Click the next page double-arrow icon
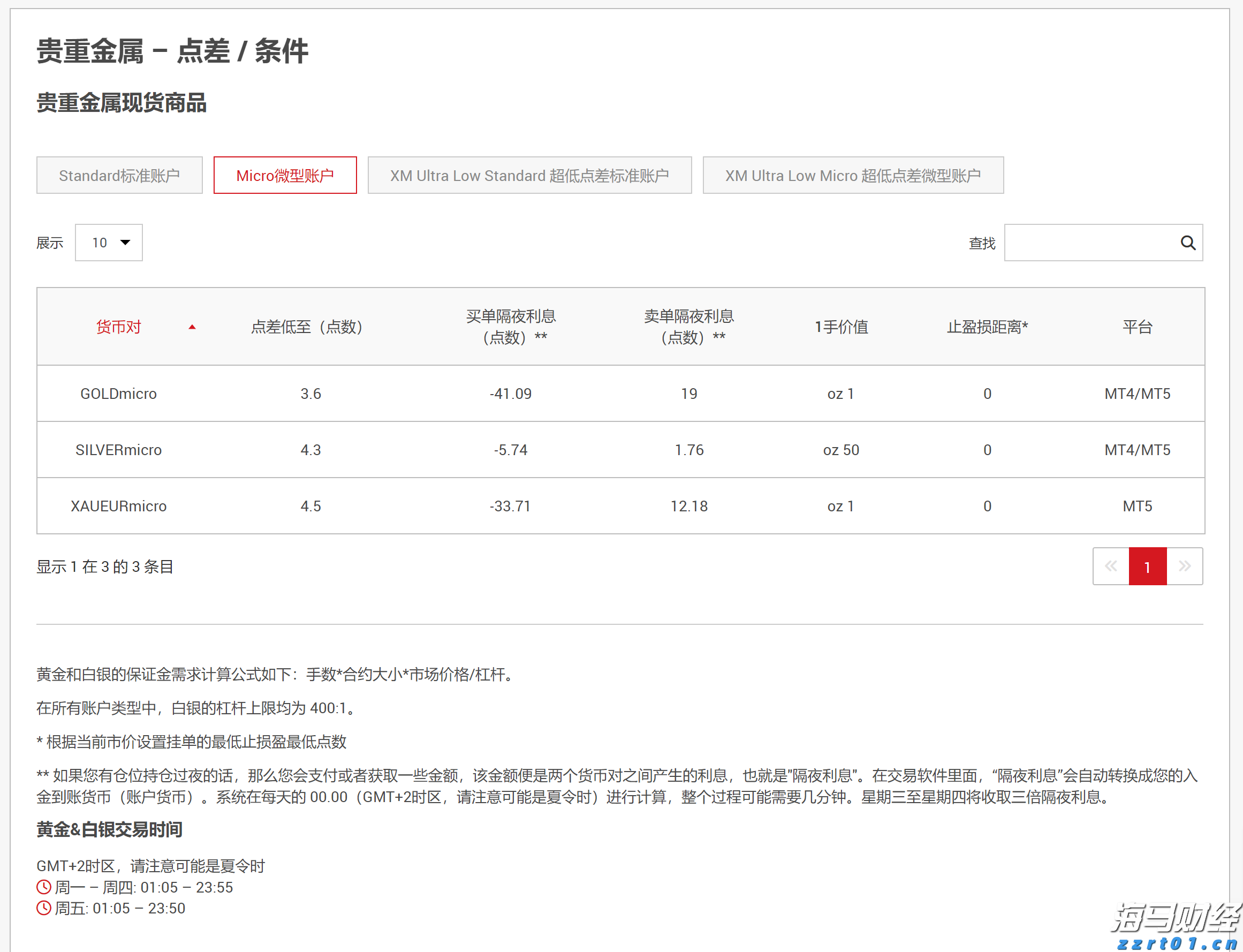1243x952 pixels. pos(1185,566)
